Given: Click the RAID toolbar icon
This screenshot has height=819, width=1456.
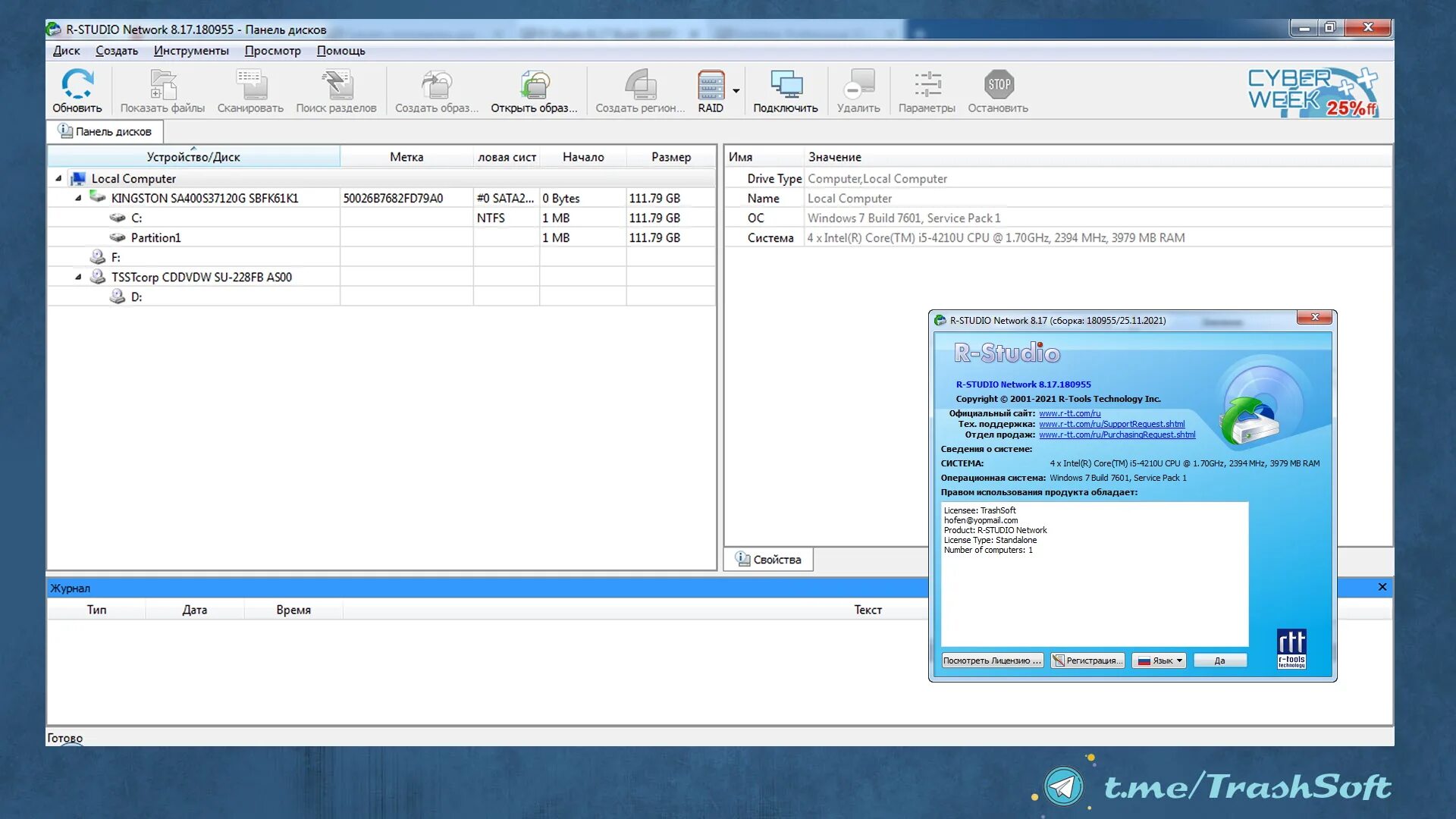Looking at the screenshot, I should 711,85.
